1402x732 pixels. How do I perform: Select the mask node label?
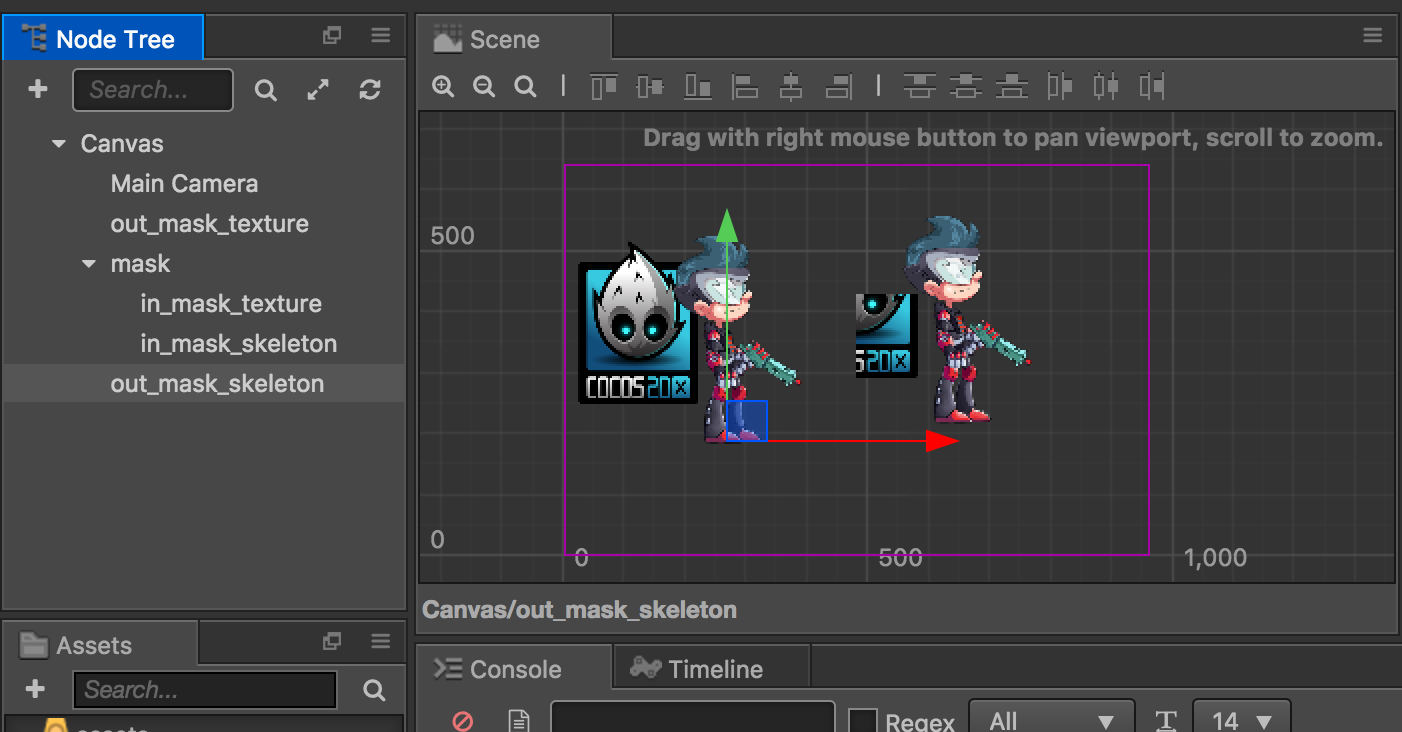141,264
